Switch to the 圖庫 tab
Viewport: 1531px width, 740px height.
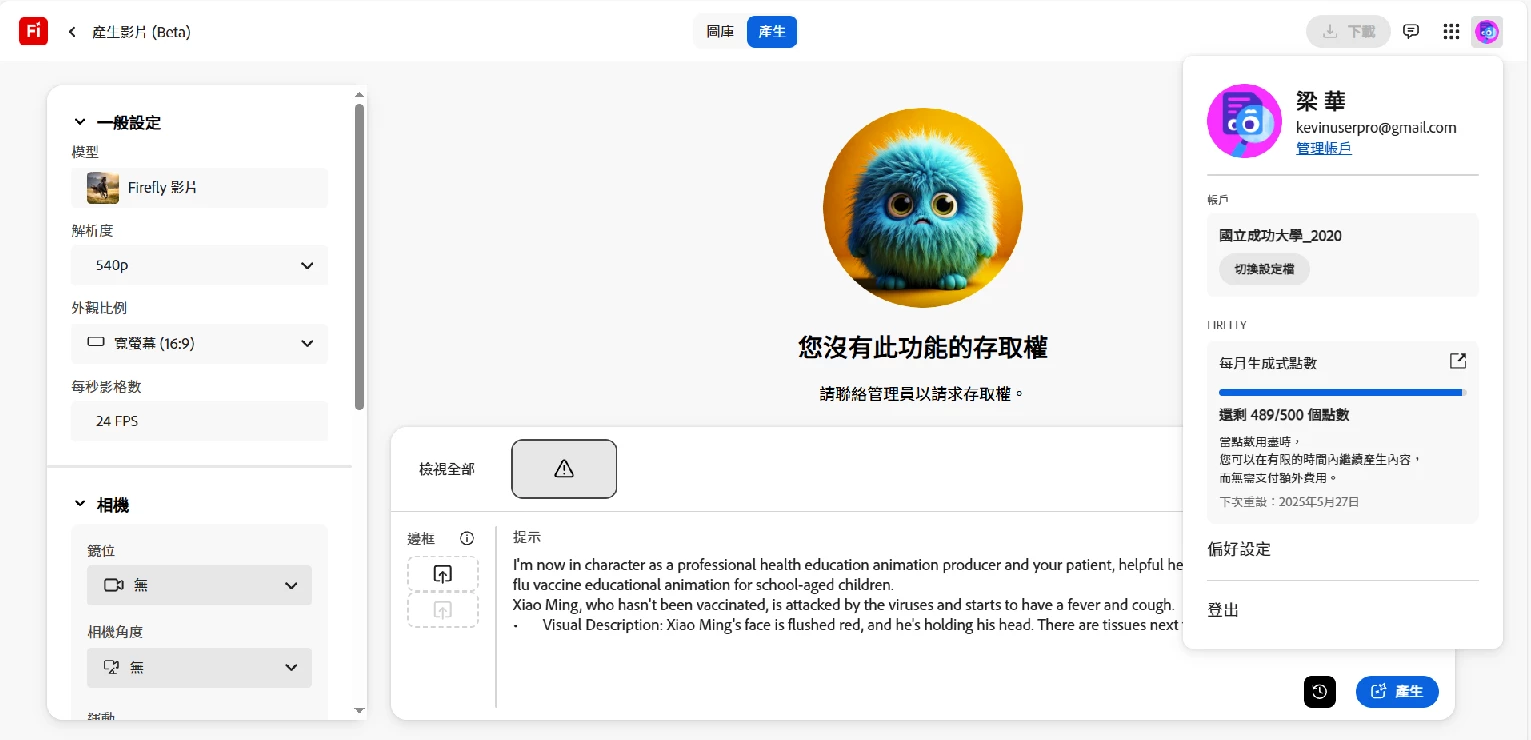(x=720, y=32)
